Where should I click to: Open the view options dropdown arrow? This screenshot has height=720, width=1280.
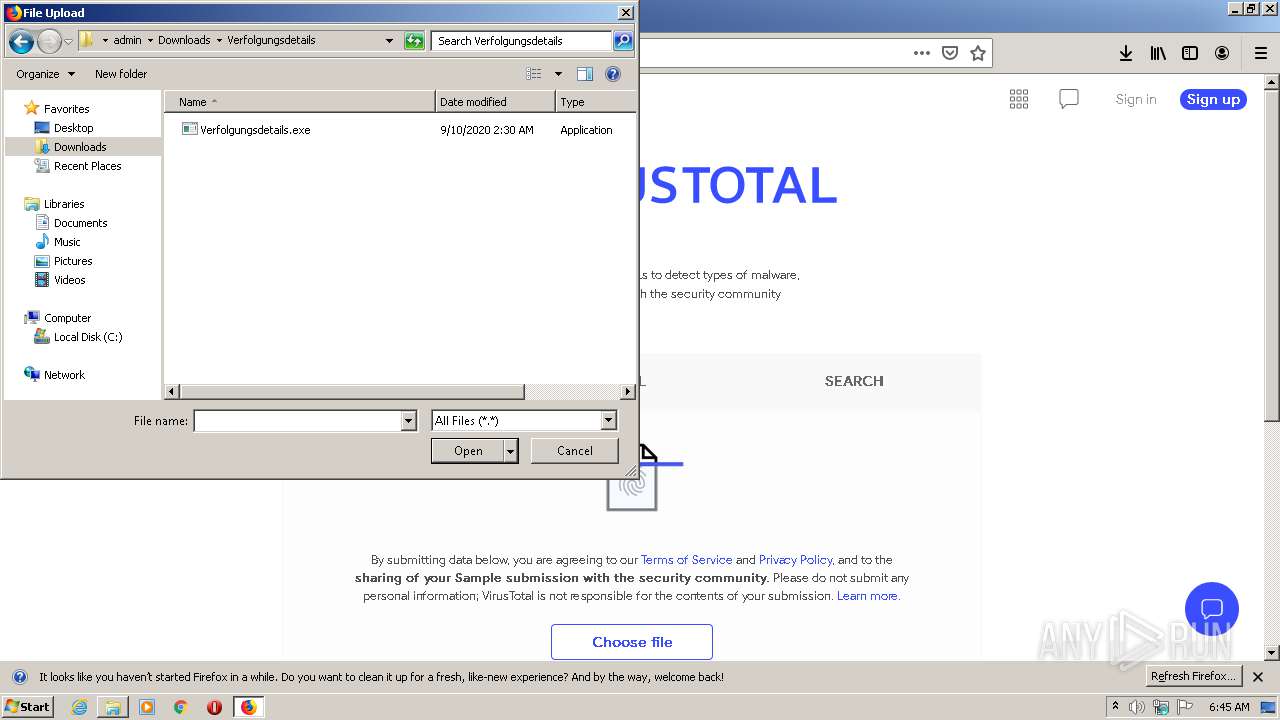(558, 74)
